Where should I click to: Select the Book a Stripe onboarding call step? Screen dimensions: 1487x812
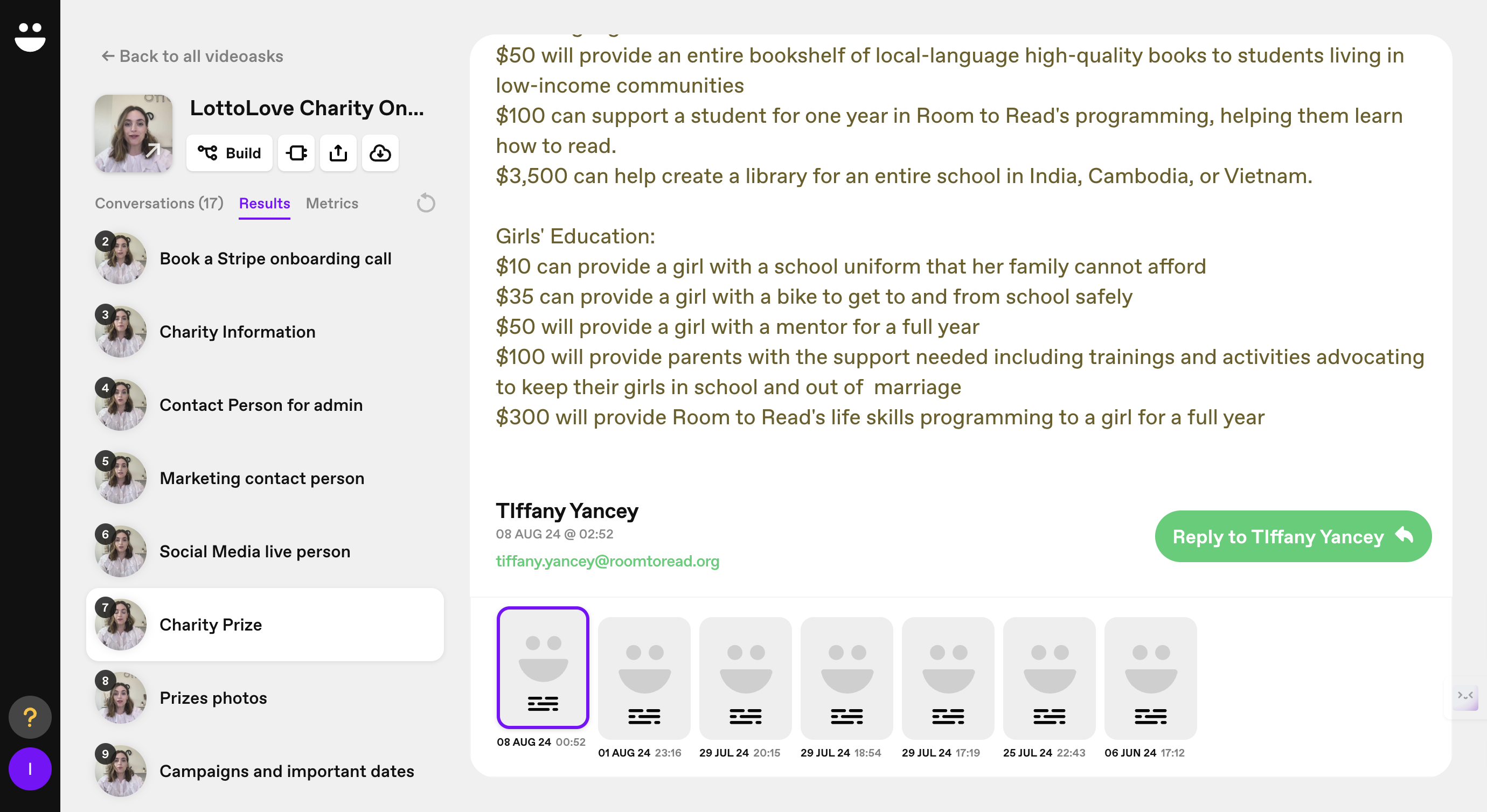[275, 258]
